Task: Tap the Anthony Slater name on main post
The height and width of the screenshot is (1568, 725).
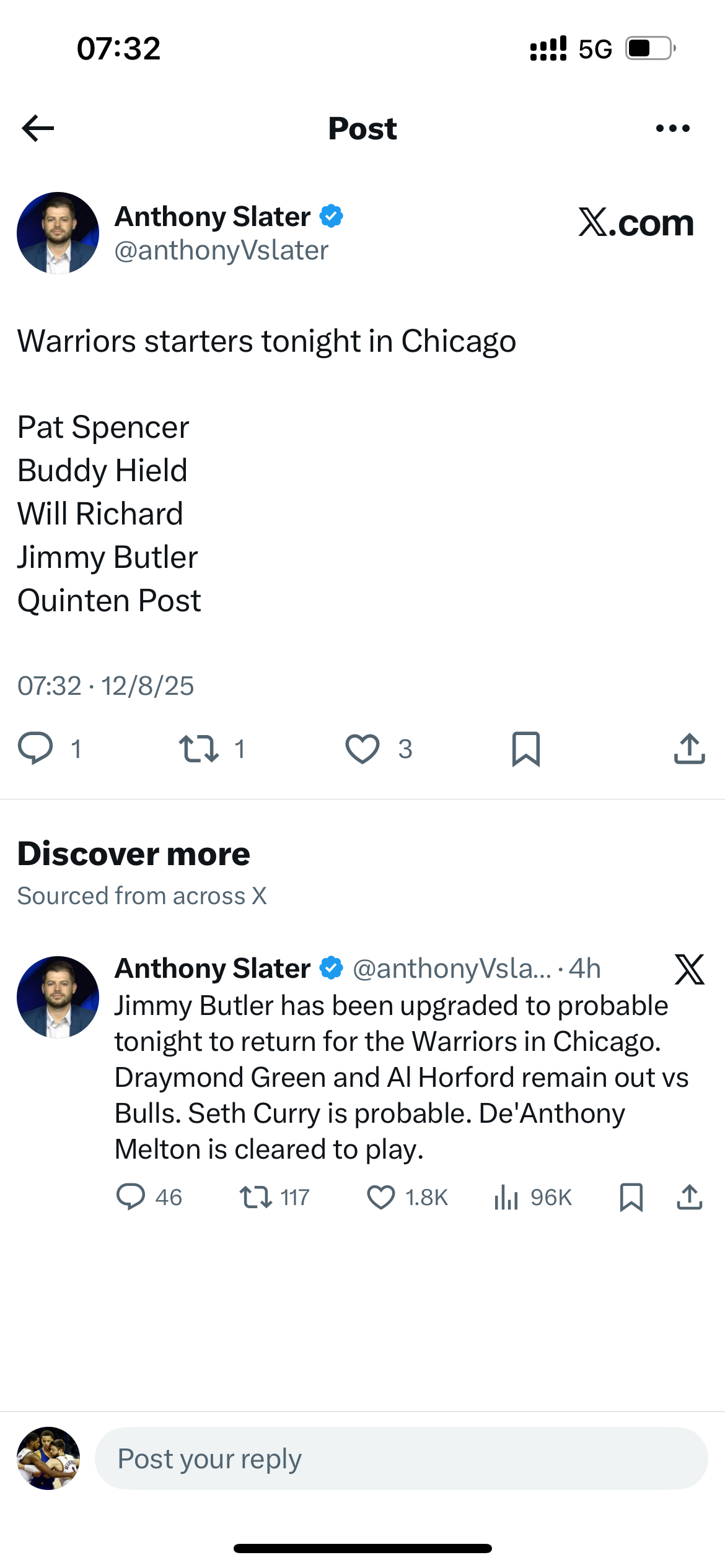Action: [x=213, y=217]
